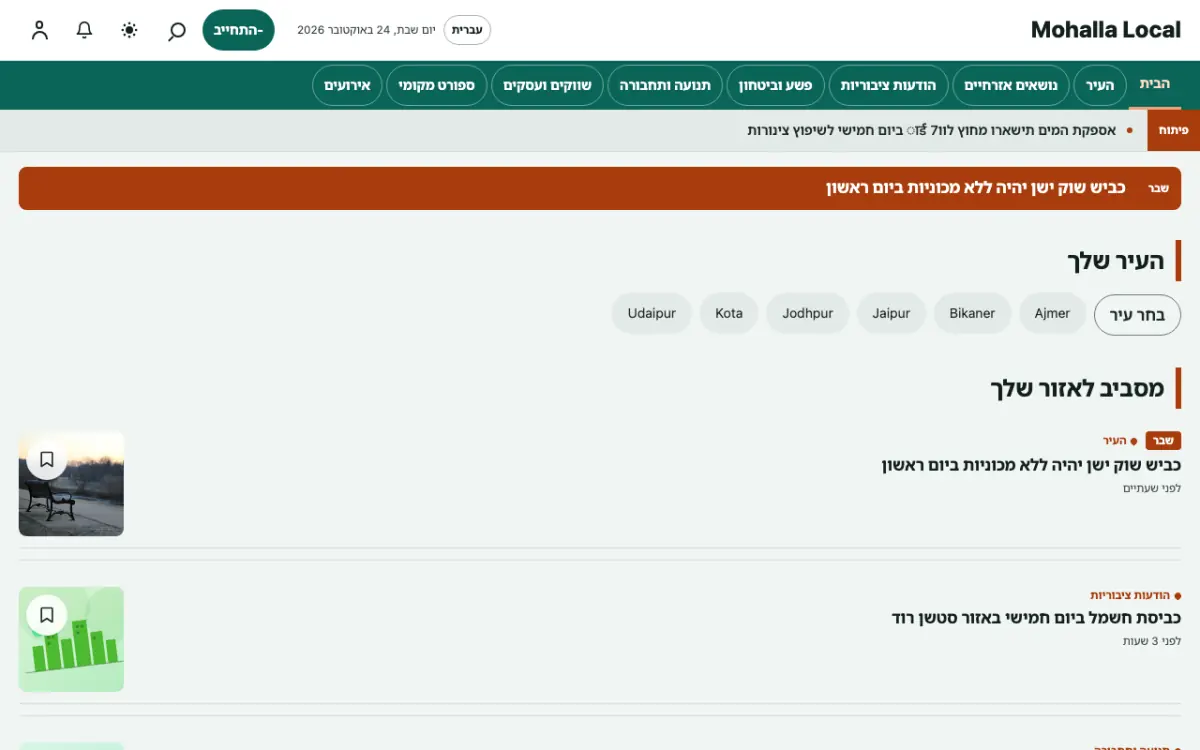Click the פיתוח ticker label

[x=1173, y=131]
